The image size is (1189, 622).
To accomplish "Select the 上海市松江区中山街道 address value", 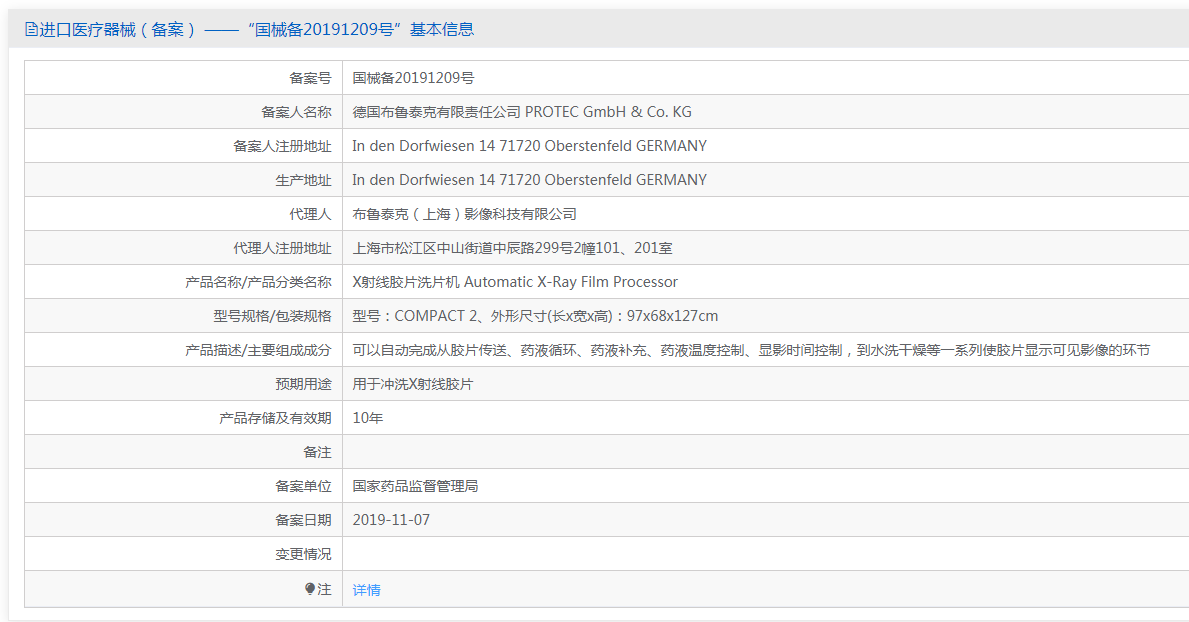I will [512, 248].
